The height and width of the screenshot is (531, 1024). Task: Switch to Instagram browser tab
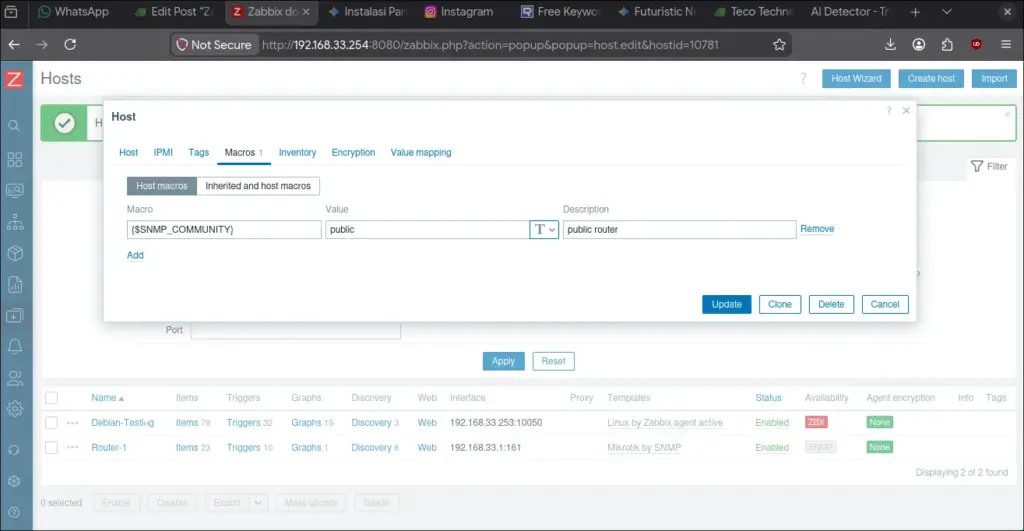tap(459, 12)
